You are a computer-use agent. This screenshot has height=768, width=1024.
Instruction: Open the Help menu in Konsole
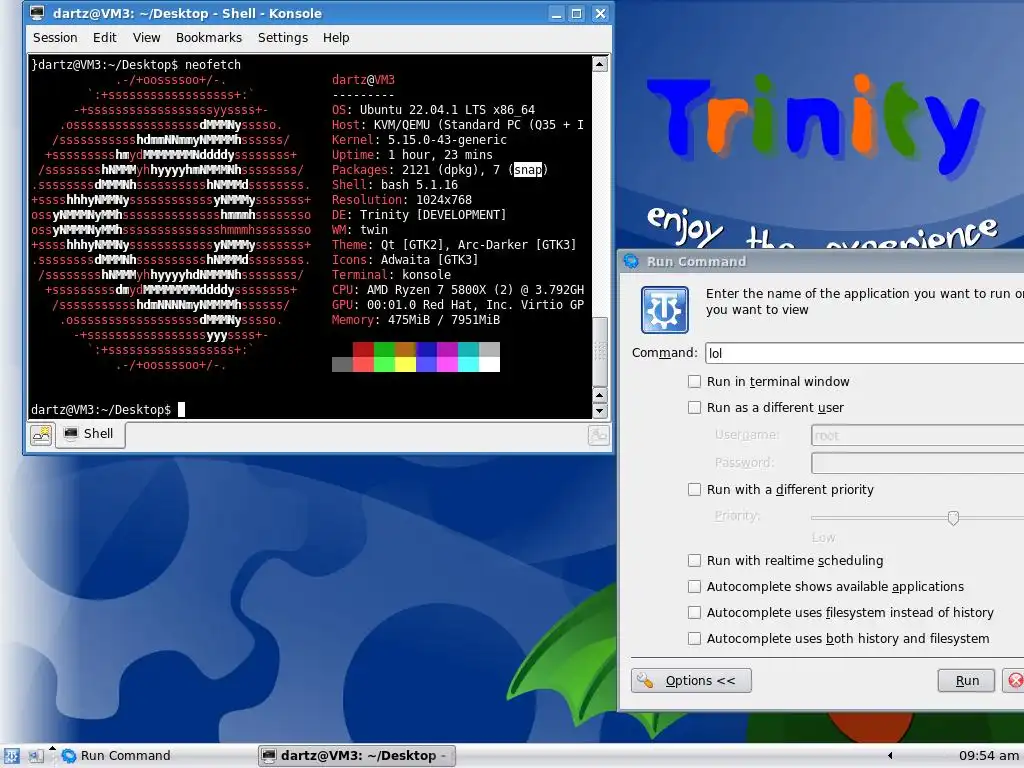coord(336,38)
